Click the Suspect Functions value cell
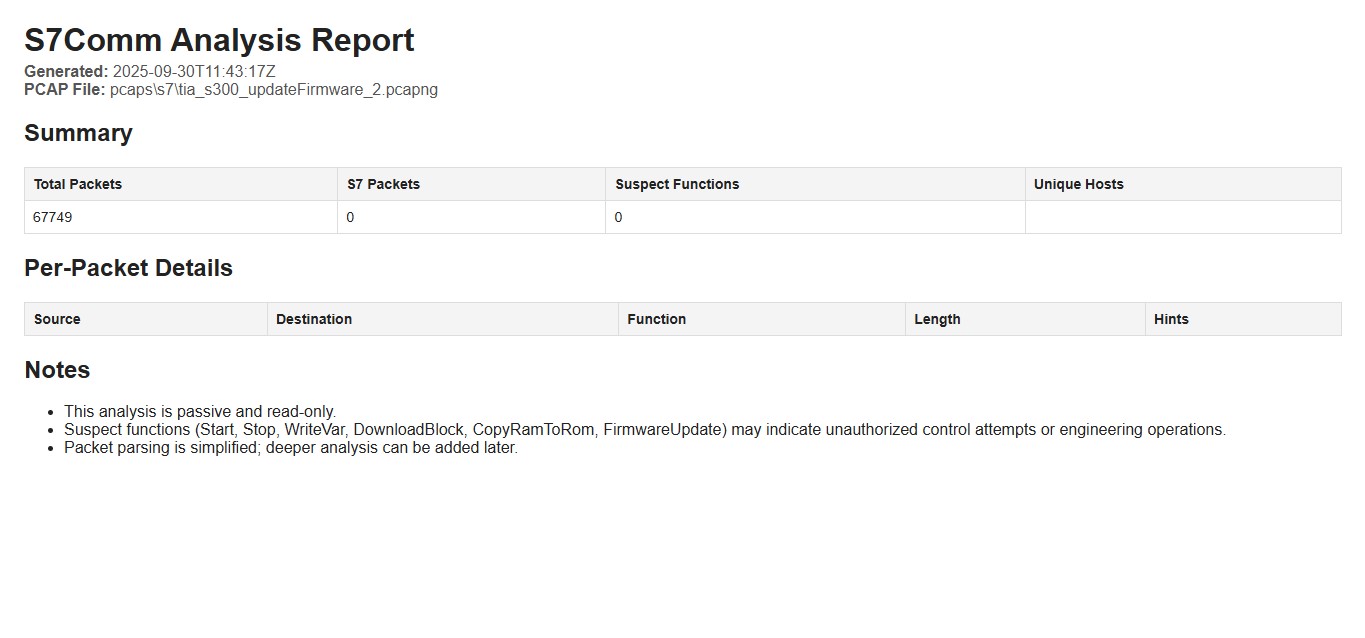This screenshot has width=1365, height=638. coord(816,217)
